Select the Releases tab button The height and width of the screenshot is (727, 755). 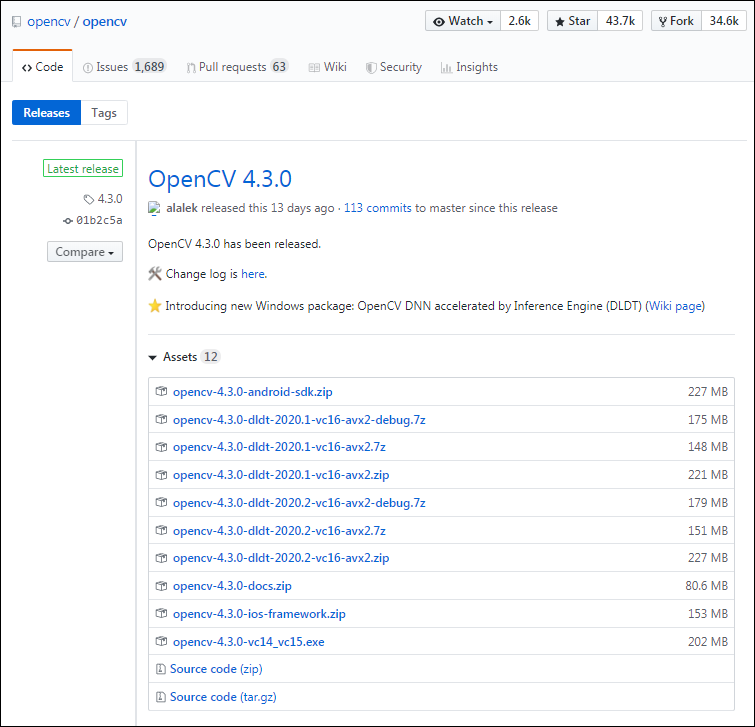(x=47, y=113)
